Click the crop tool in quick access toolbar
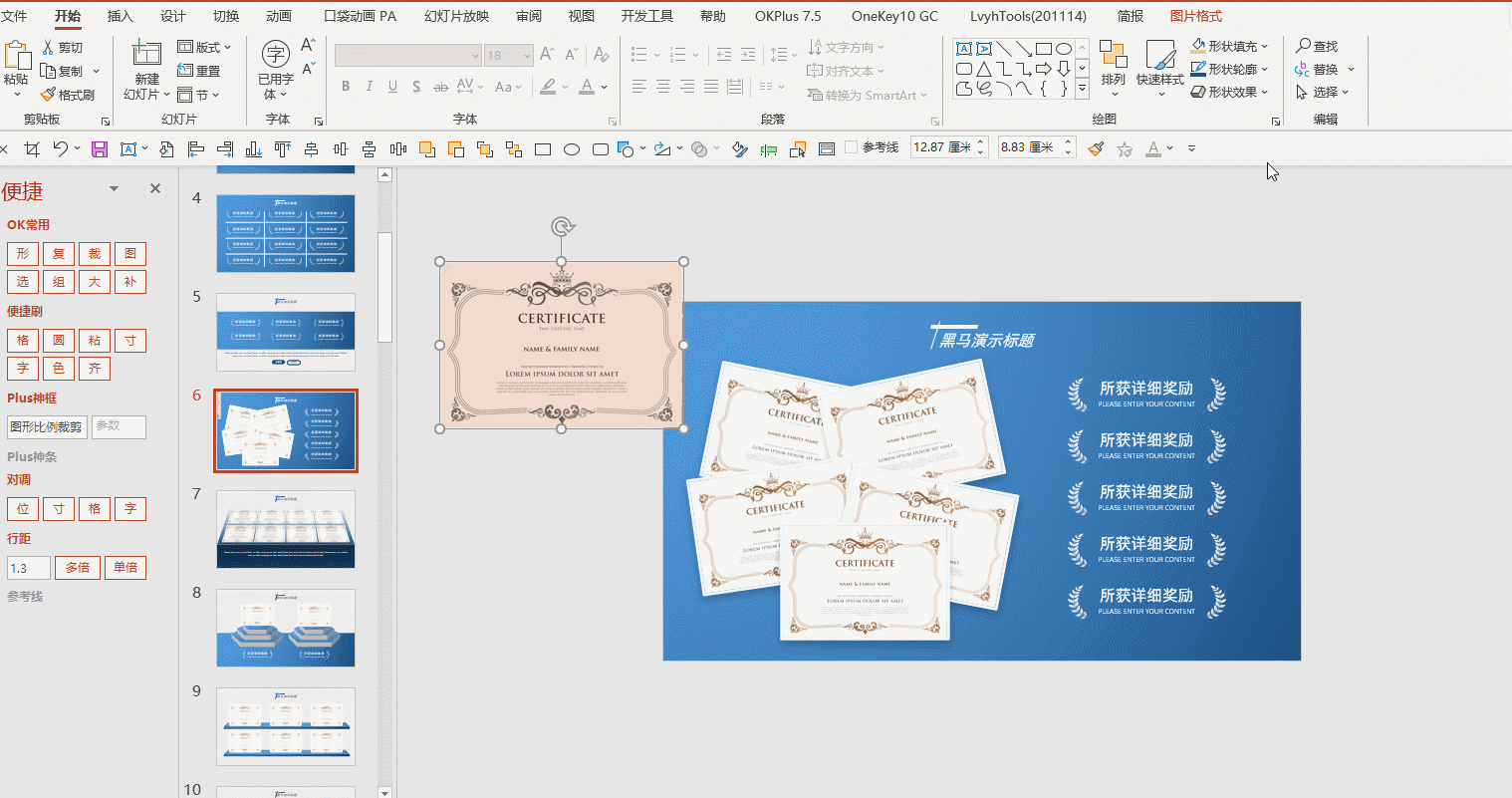The height and width of the screenshot is (798, 1512). [x=32, y=149]
